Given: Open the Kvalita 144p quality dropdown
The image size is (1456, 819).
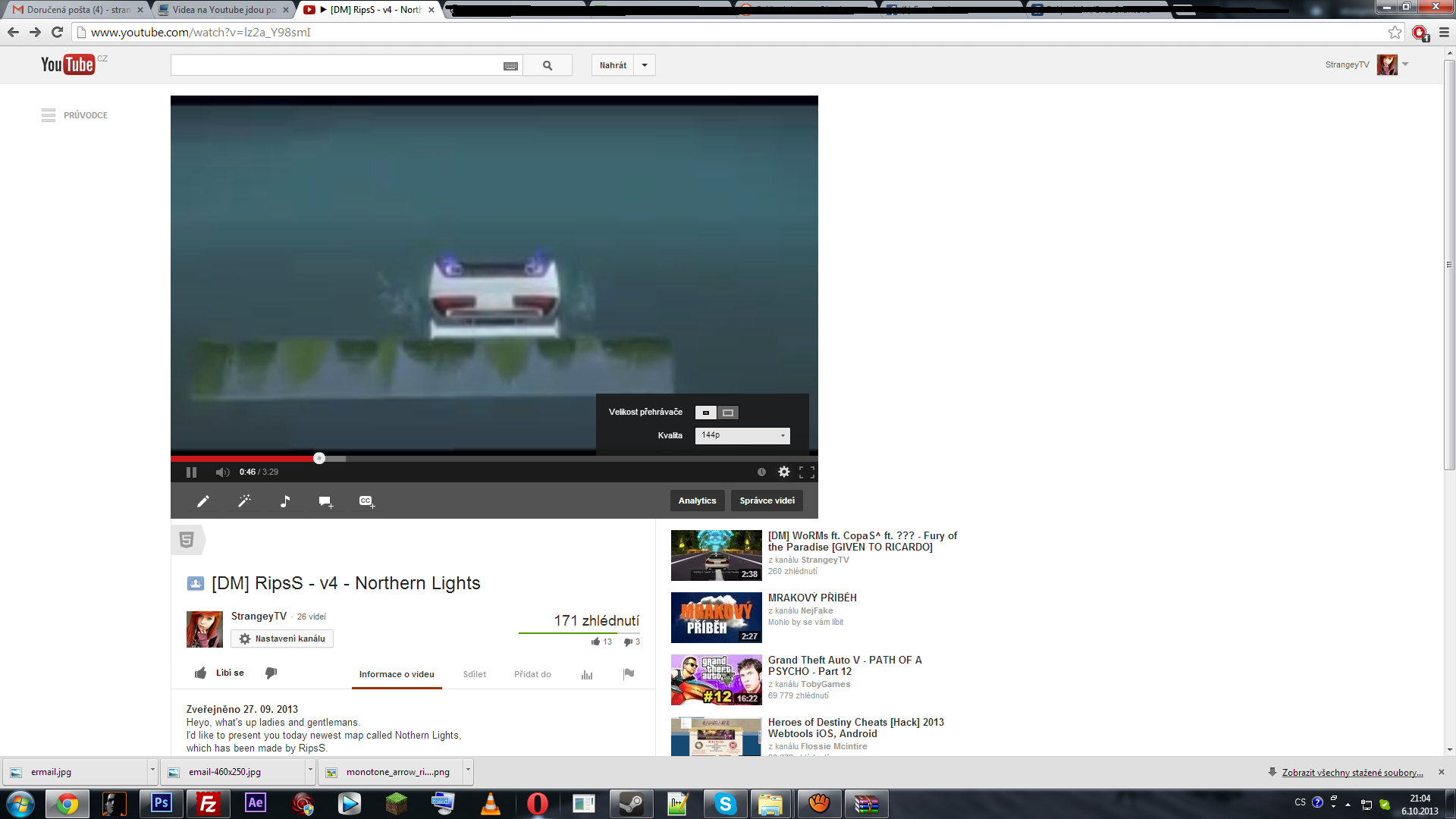Looking at the screenshot, I should click(x=742, y=435).
